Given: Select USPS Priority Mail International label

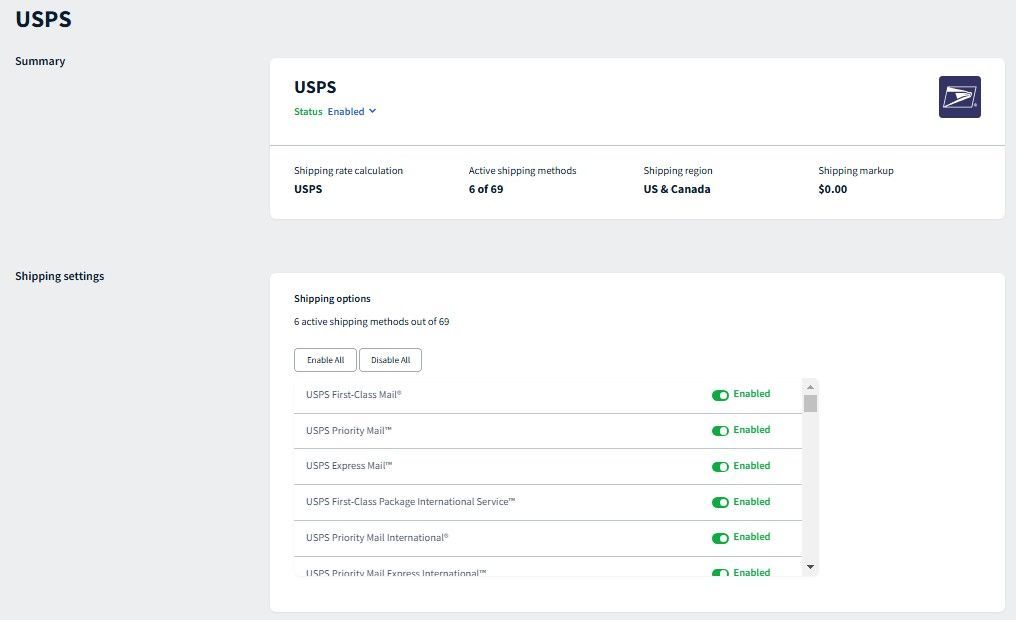Looking at the screenshot, I should click(377, 538).
